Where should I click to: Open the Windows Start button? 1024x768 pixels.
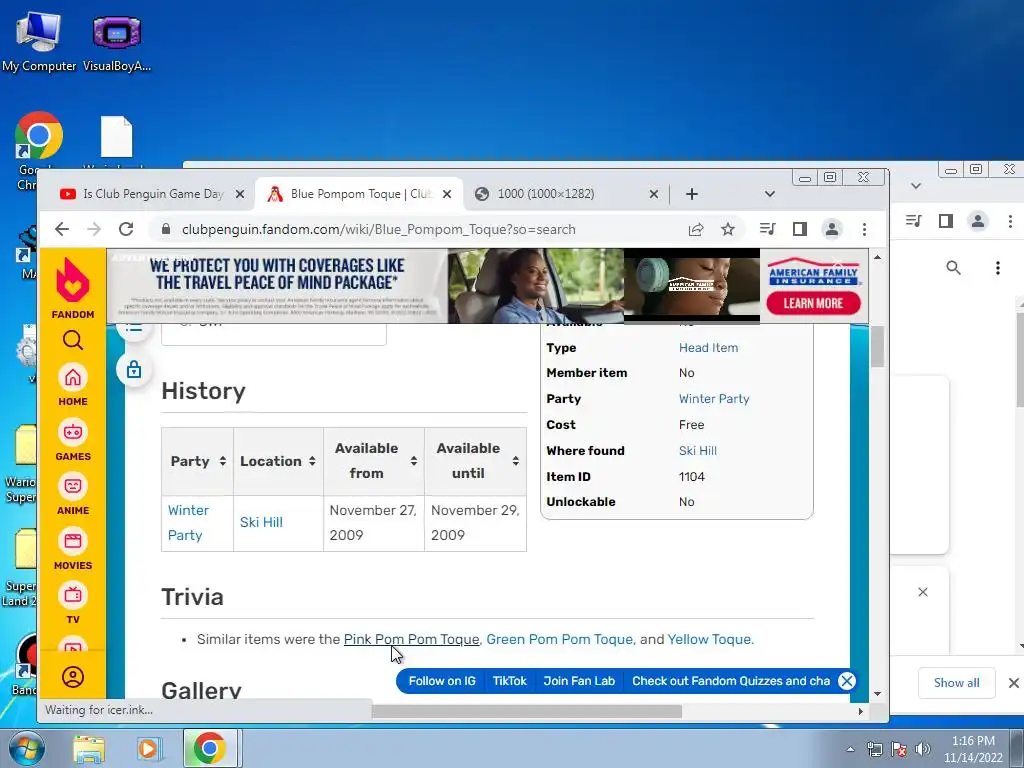coord(25,748)
